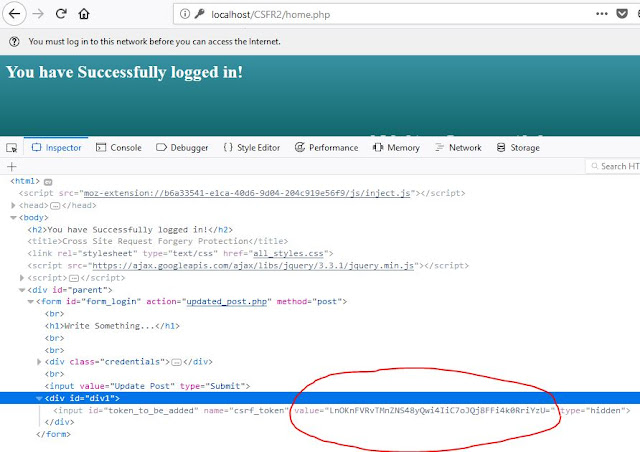
Task: Open the Storage tab
Action: pyautogui.click(x=518, y=147)
